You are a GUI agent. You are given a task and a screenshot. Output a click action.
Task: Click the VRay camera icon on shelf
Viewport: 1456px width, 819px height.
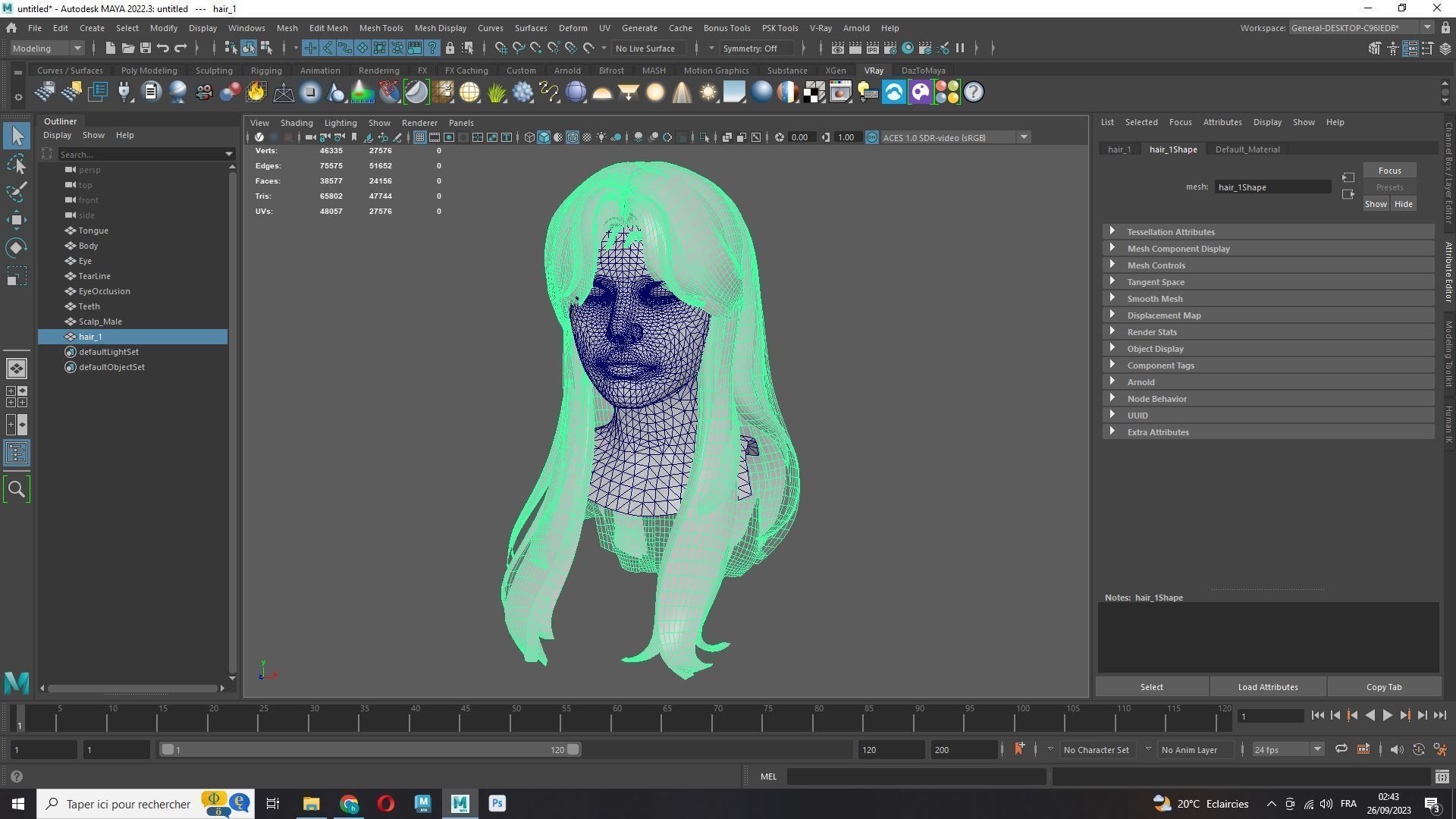click(204, 93)
